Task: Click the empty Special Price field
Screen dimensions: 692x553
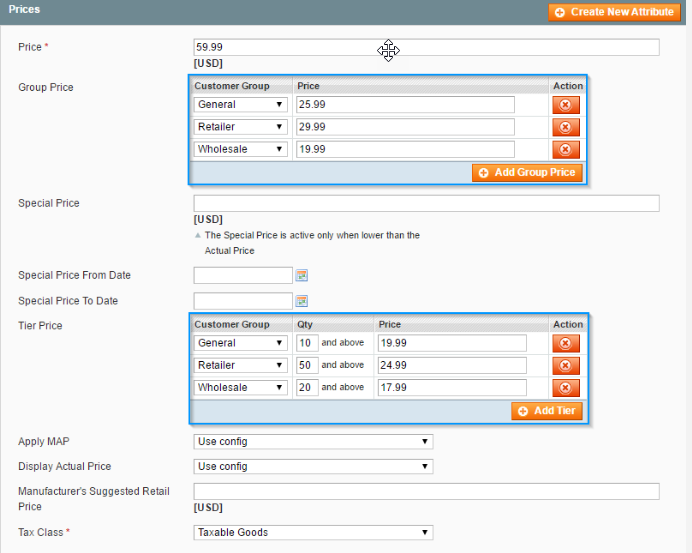Action: (426, 203)
